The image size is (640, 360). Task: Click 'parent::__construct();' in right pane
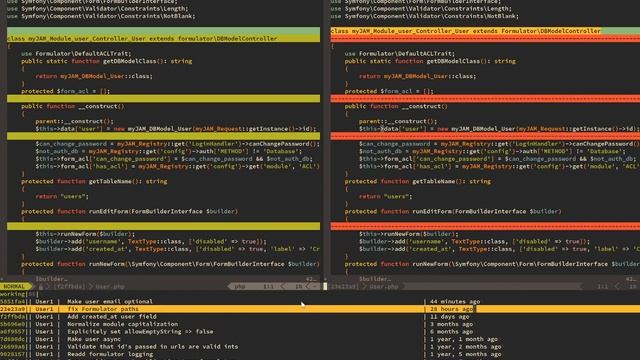pos(398,121)
